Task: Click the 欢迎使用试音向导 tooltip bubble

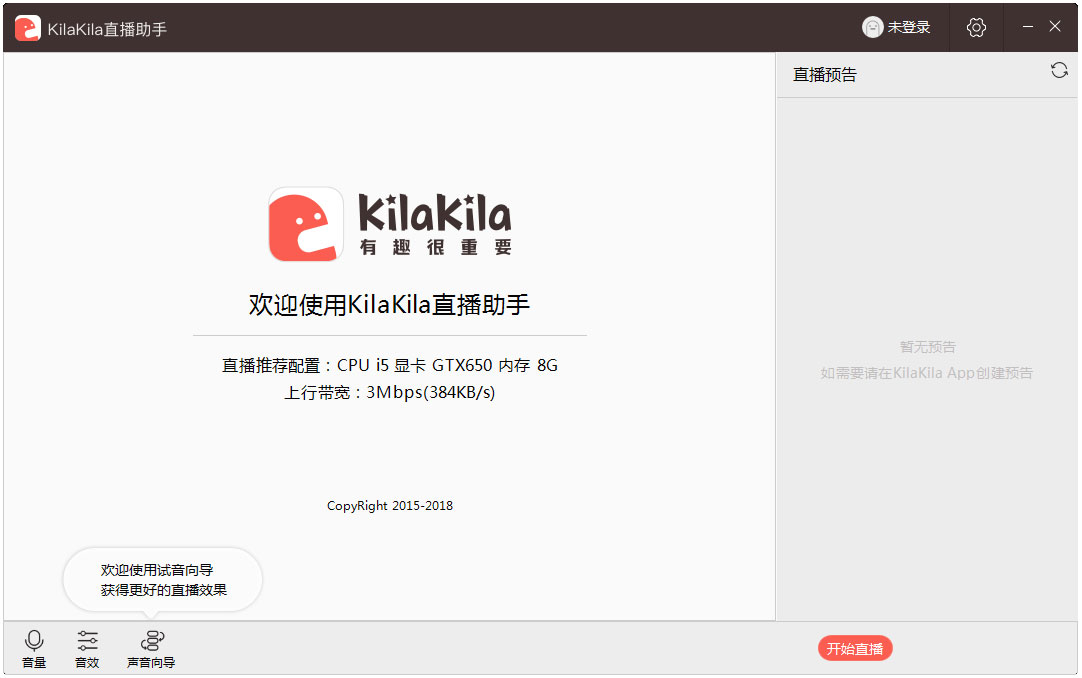Action: (x=163, y=580)
